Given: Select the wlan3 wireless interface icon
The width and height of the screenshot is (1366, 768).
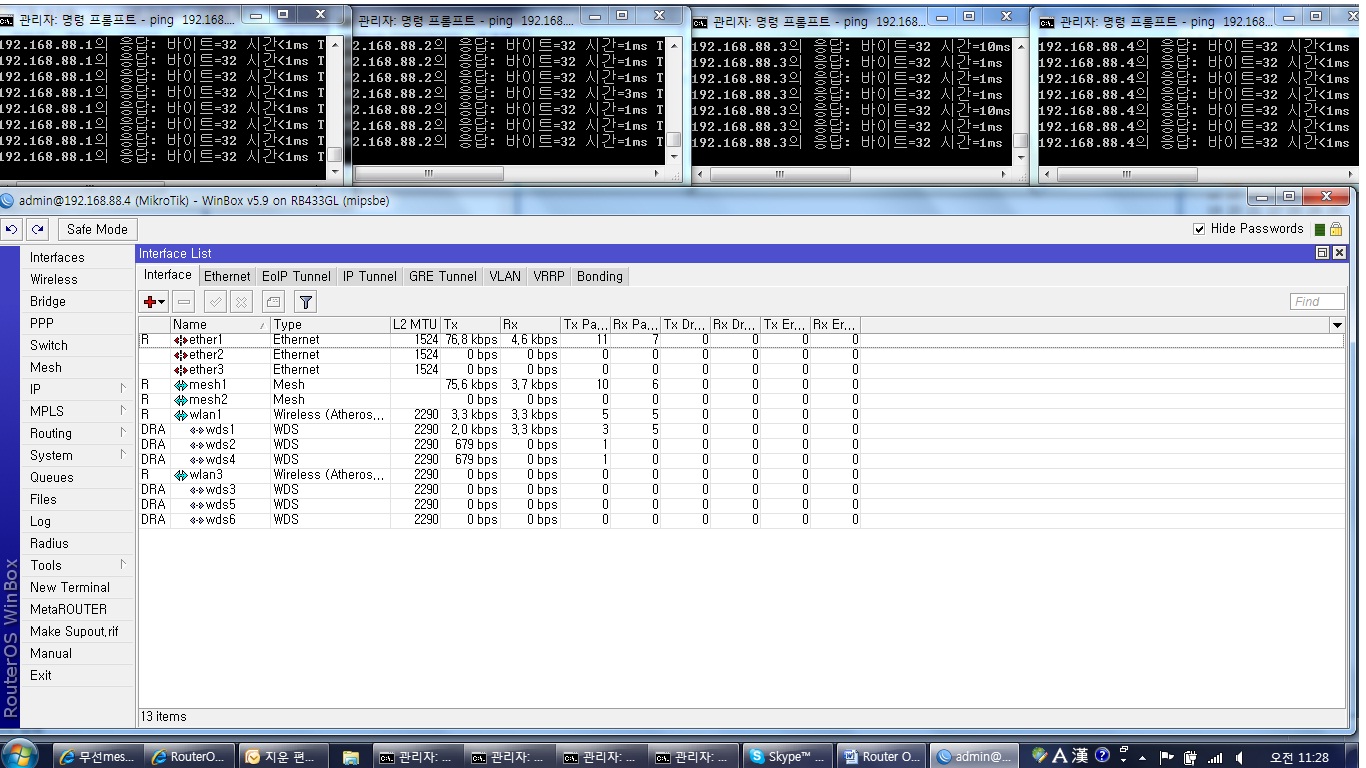Looking at the screenshot, I should [x=181, y=475].
